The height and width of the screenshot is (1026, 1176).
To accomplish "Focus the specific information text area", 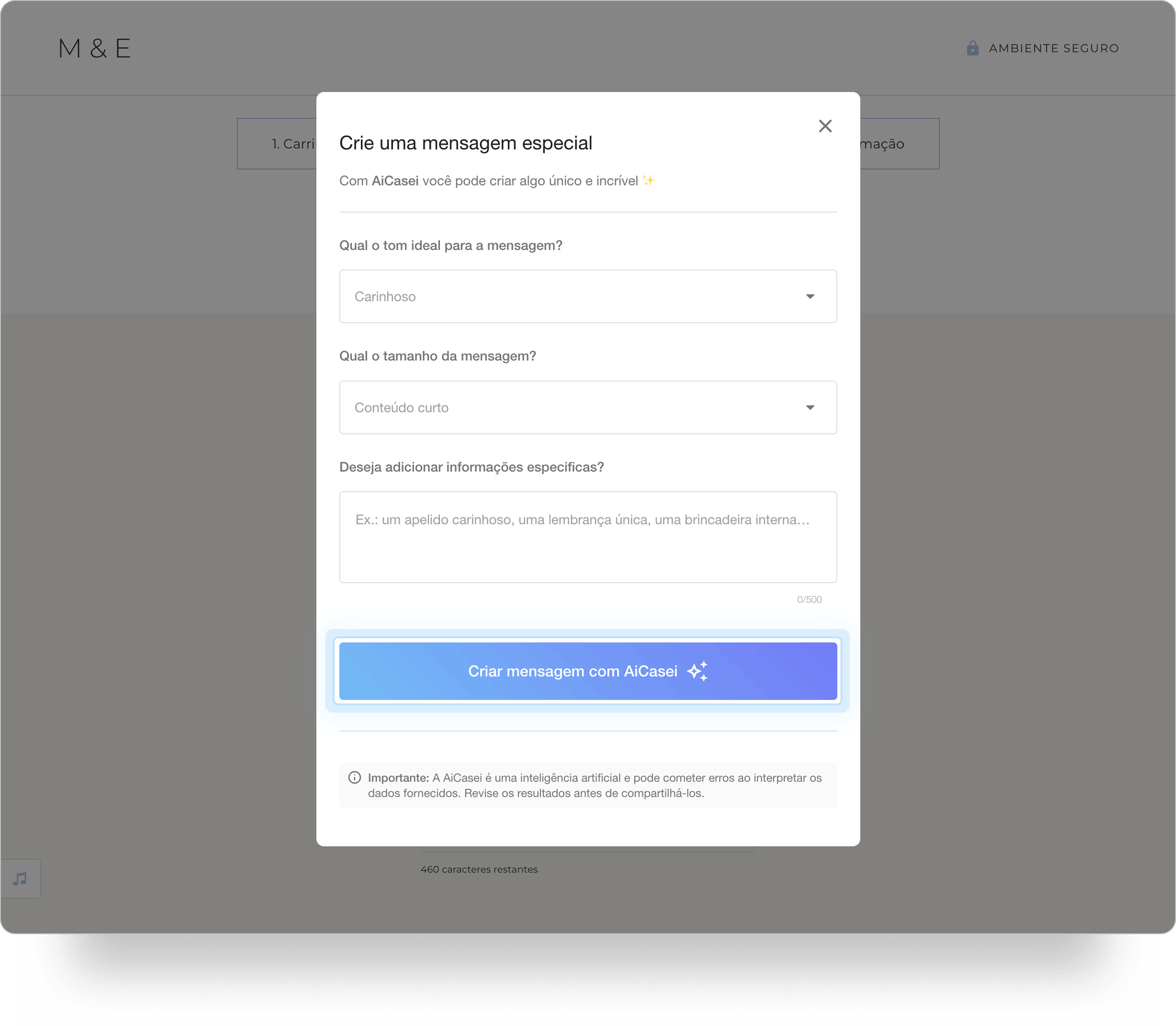I will pos(588,537).
